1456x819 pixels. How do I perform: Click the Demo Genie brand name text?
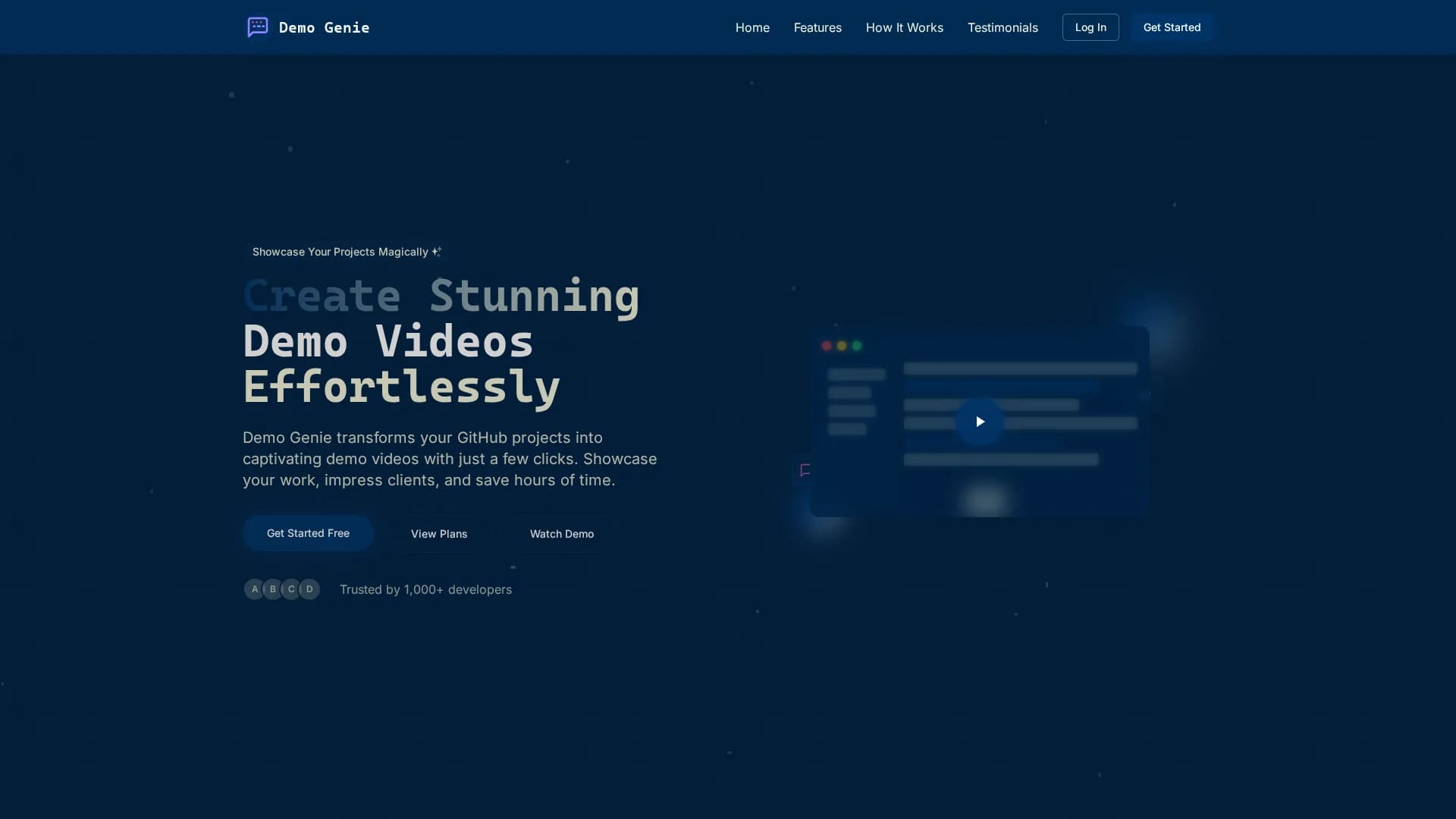pos(325,27)
